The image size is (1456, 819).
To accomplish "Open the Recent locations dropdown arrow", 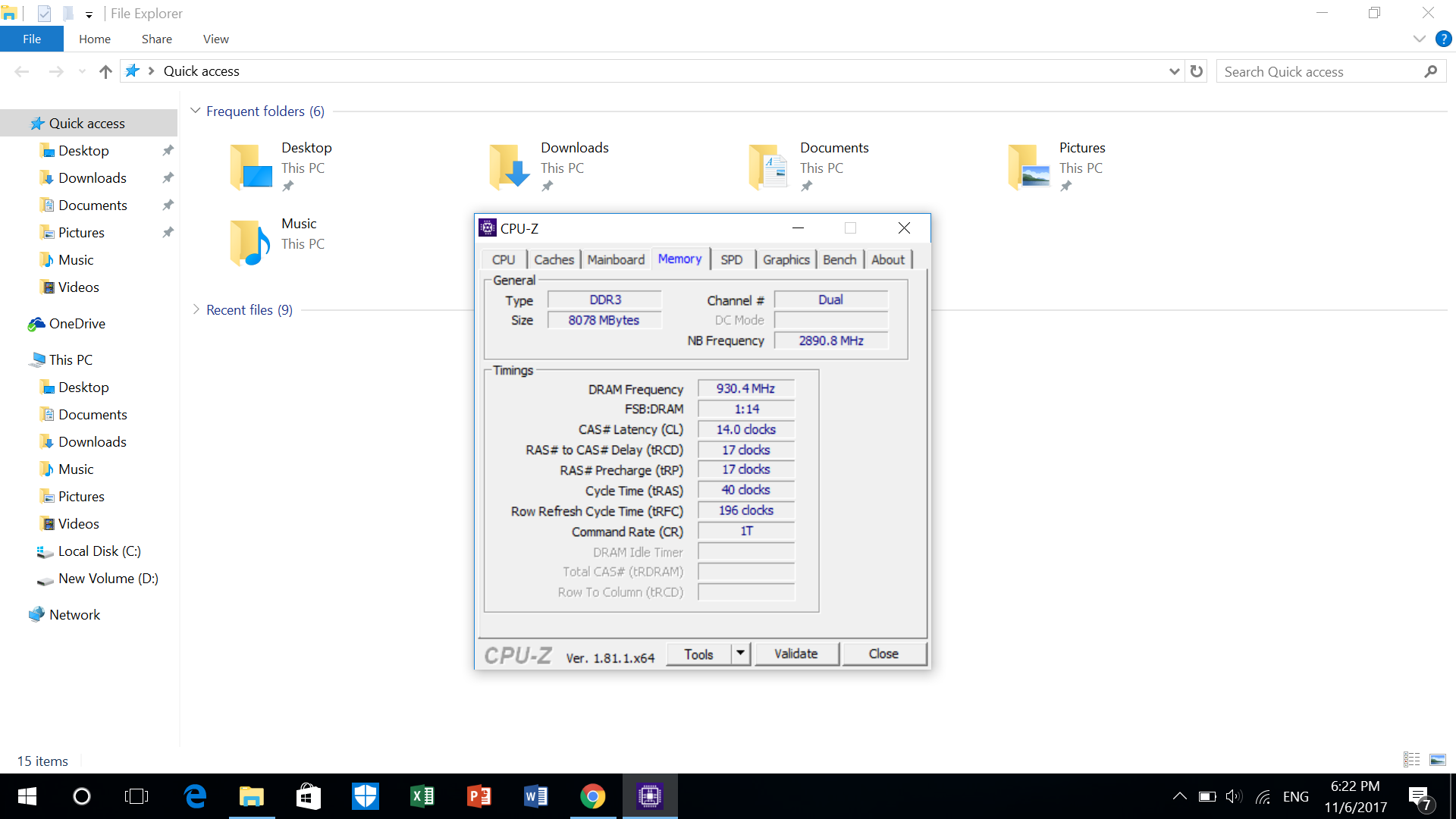I will pos(82,71).
